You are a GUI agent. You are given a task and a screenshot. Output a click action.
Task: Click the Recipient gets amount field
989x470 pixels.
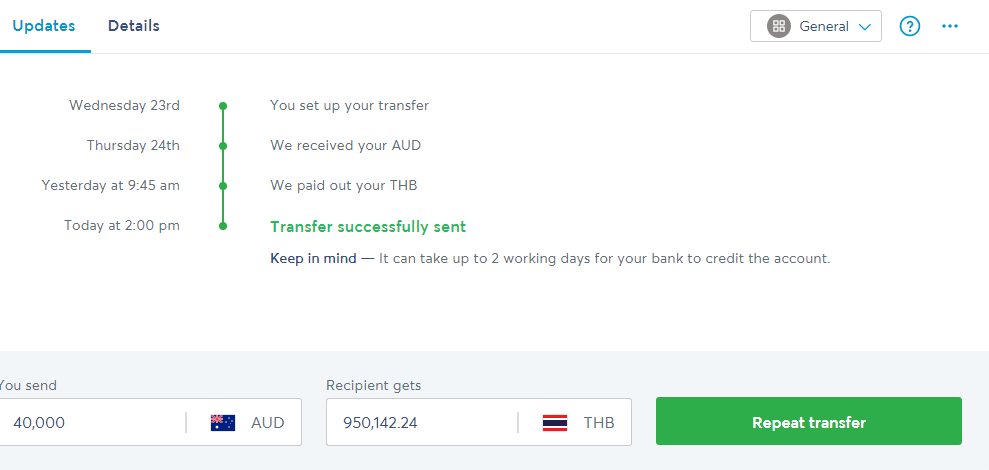click(420, 423)
